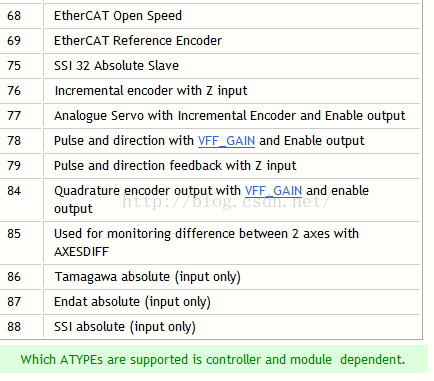Select Endat absolute (input only) text
Screen dimensions: 434x381
tap(132, 302)
